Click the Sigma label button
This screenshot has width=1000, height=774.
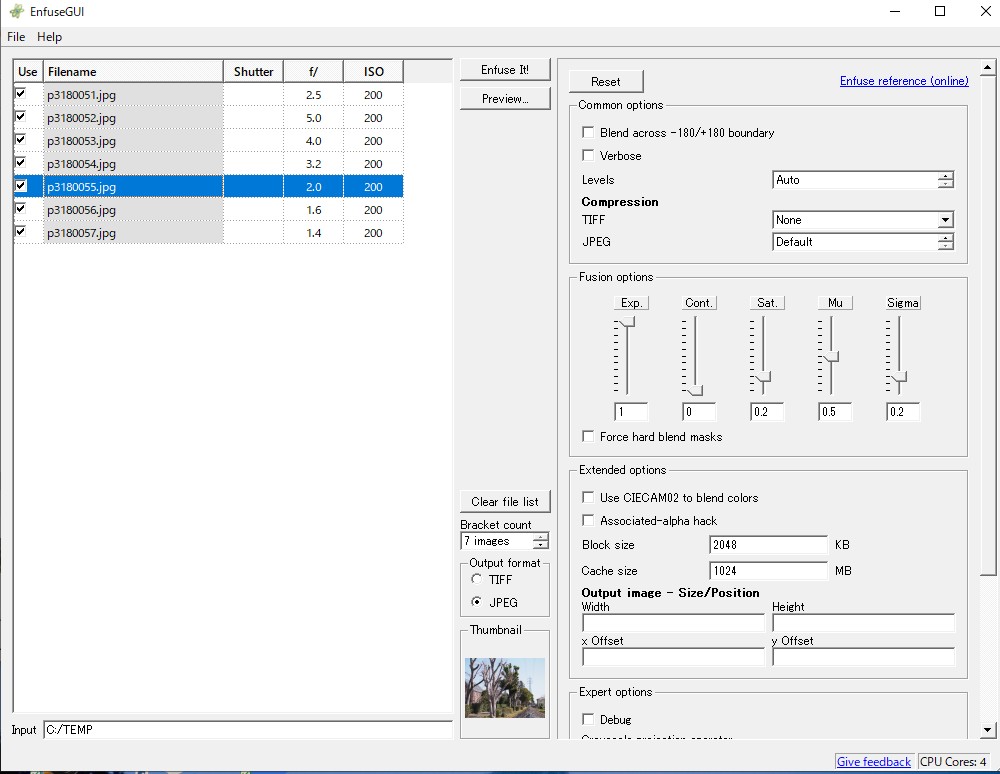[x=903, y=303]
